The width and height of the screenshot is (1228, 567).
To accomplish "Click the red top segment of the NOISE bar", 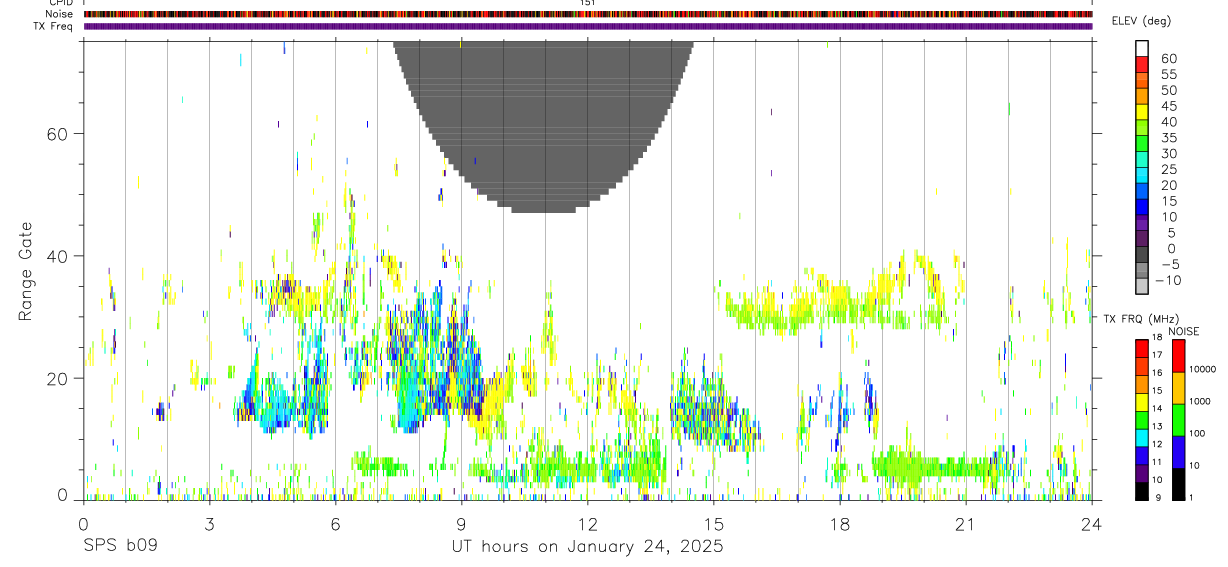I will 1178,355.
